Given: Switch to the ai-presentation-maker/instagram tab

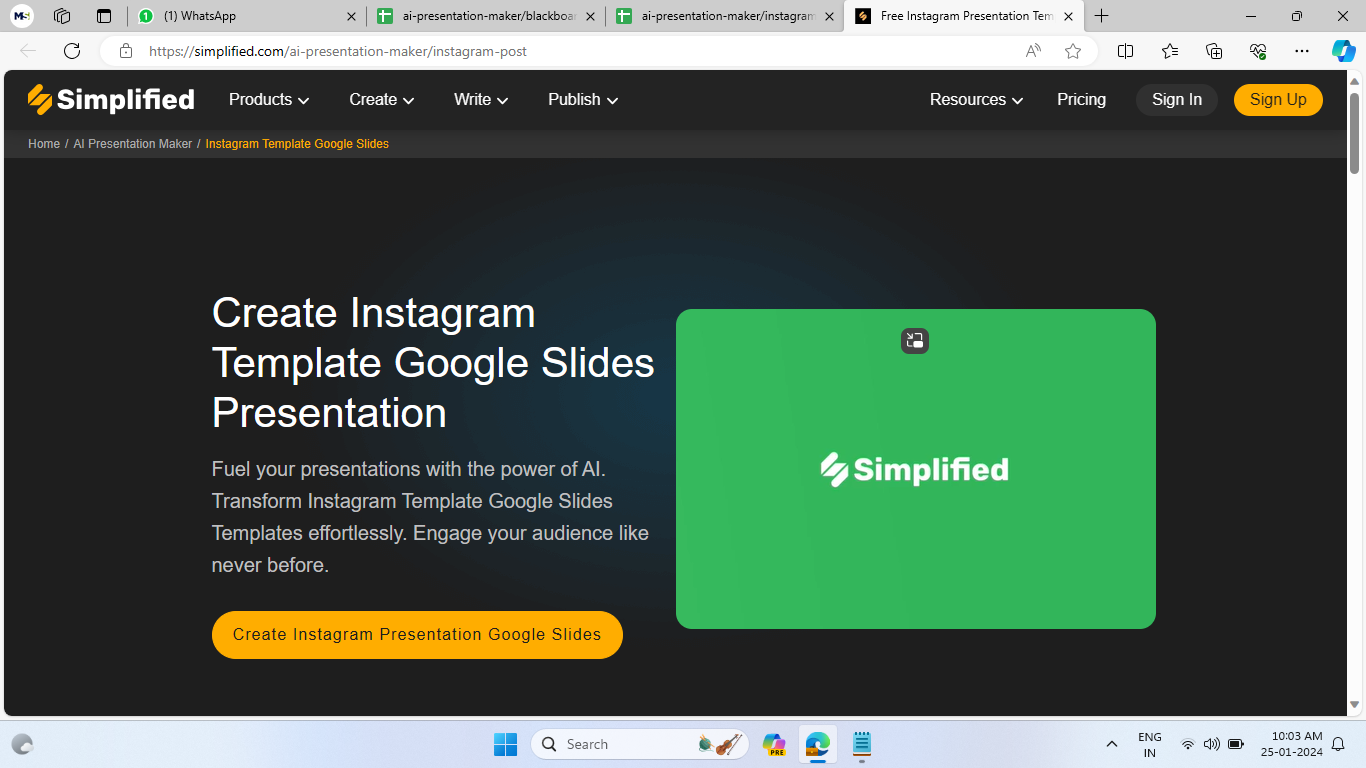Looking at the screenshot, I should [724, 16].
